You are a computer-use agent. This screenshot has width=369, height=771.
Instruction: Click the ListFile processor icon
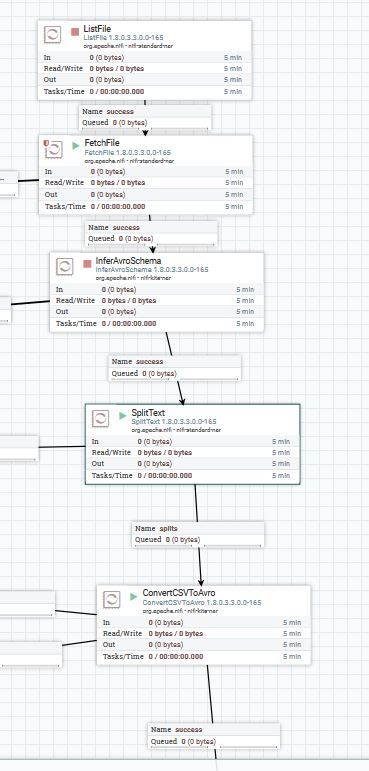[53, 35]
